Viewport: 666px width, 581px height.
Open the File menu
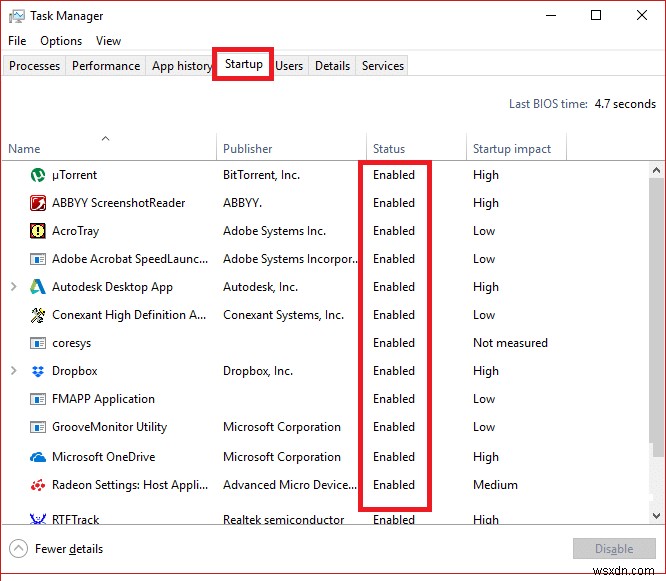click(x=17, y=41)
